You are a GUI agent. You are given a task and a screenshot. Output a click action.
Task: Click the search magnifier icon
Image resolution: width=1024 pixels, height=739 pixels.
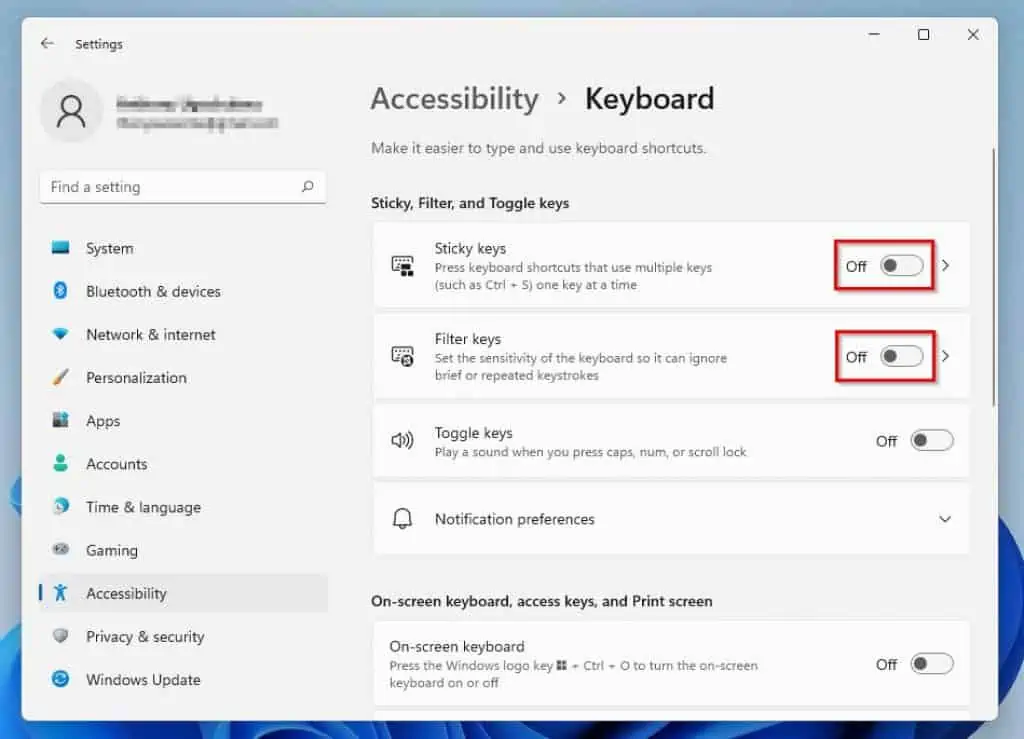coord(308,187)
